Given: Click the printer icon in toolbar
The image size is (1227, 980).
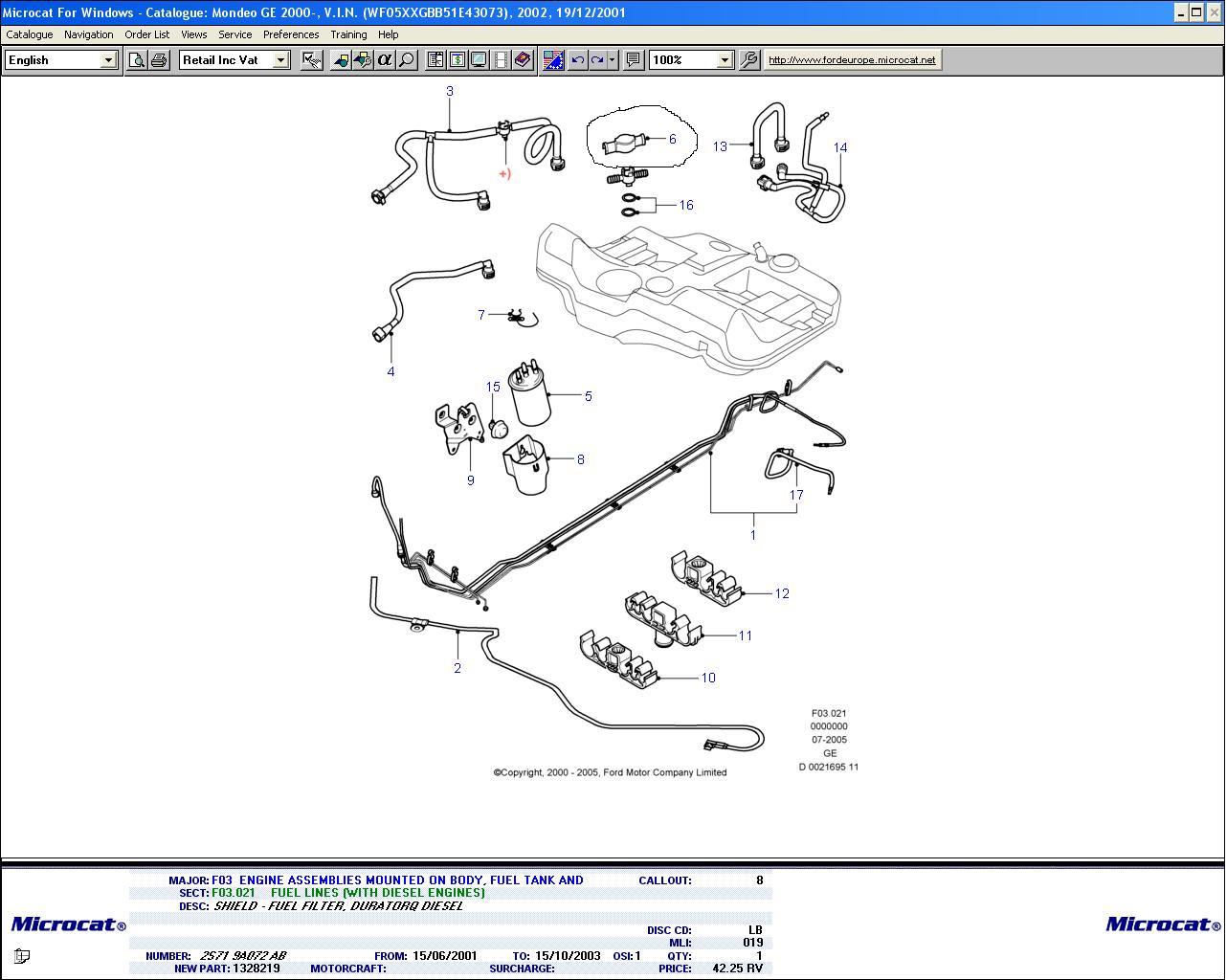Looking at the screenshot, I should tap(159, 60).
